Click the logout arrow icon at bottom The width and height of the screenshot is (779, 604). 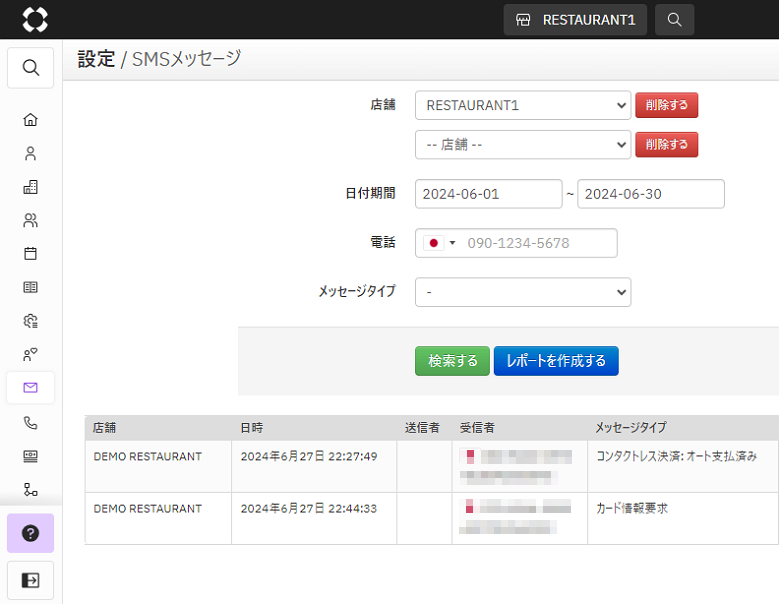pyautogui.click(x=30, y=580)
